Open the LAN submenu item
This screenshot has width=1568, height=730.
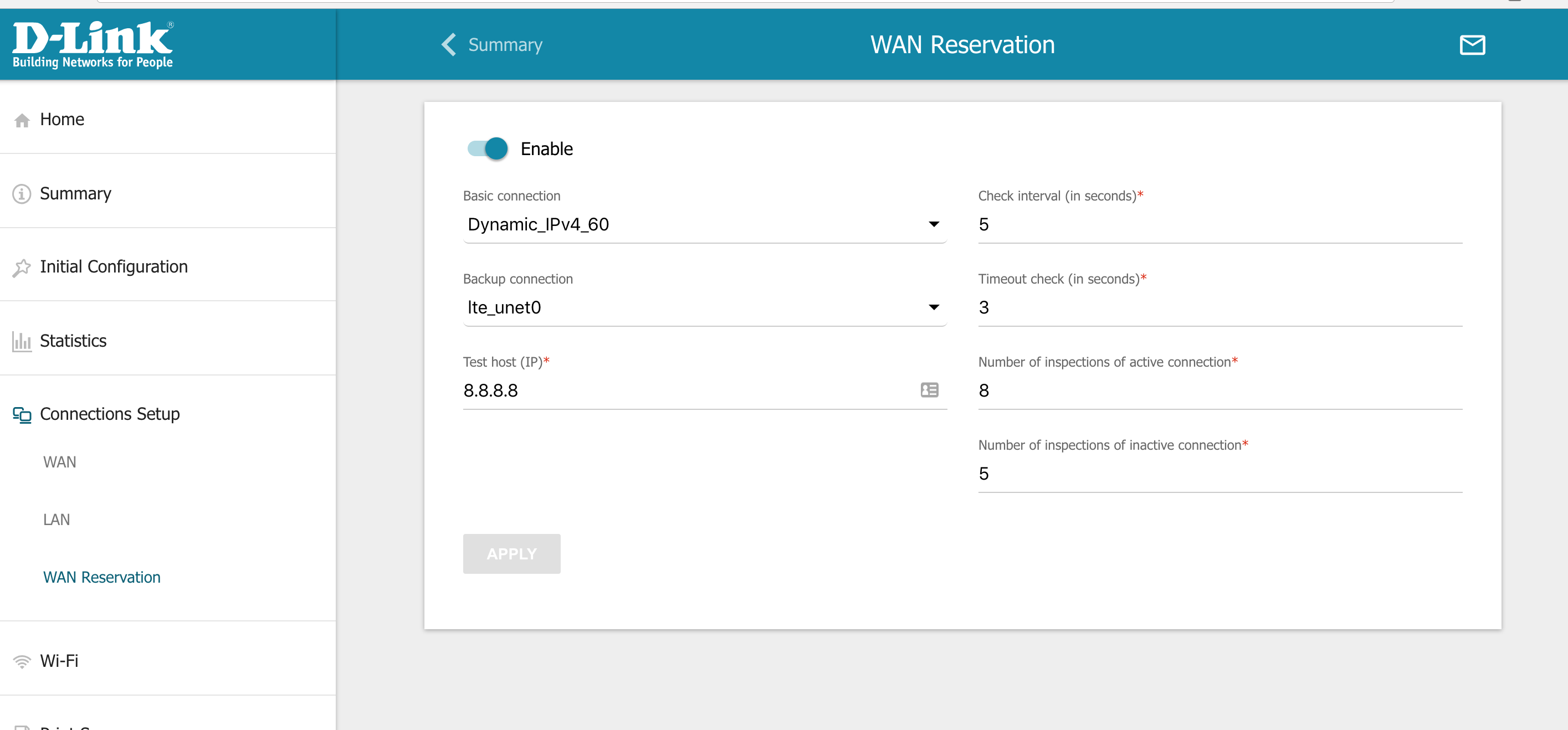pyautogui.click(x=57, y=520)
